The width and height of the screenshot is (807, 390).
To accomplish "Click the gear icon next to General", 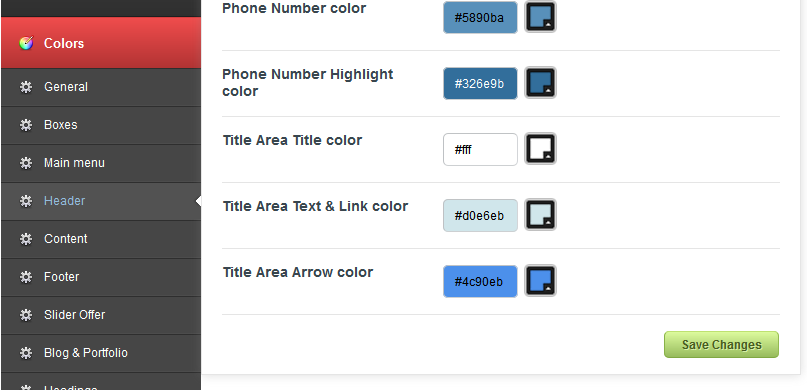I will coord(26,87).
